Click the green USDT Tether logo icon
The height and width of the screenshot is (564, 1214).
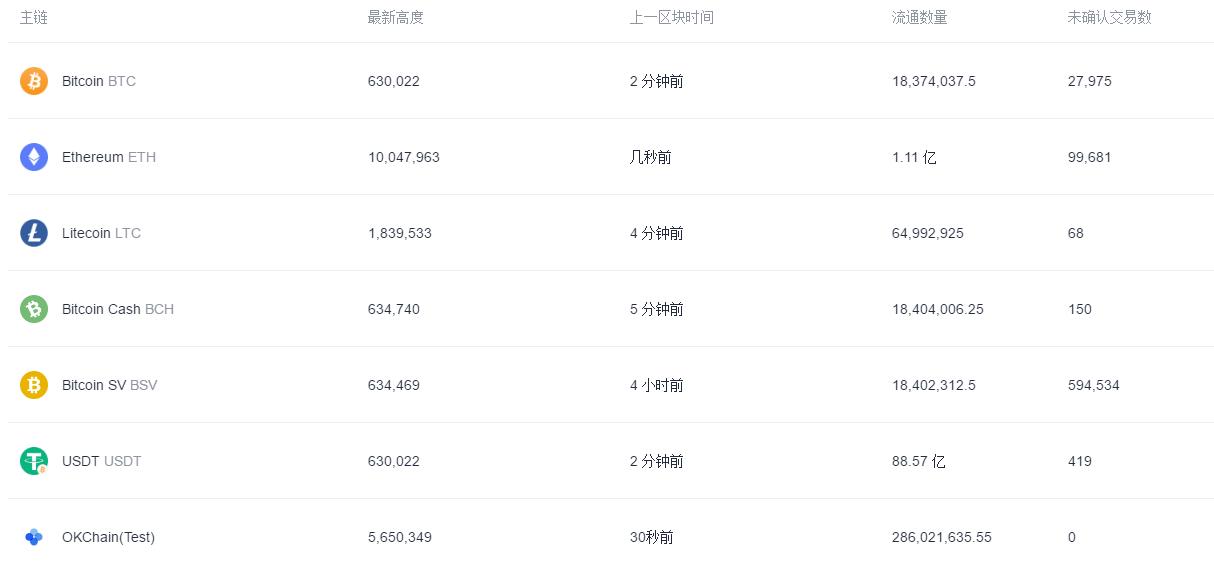pos(34,461)
